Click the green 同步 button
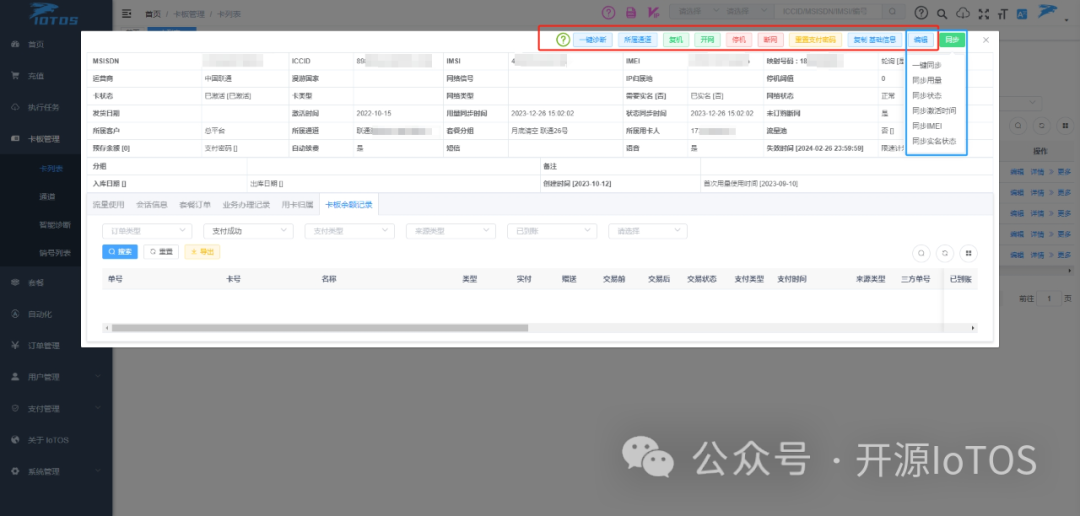1080x516 pixels. [x=952, y=40]
